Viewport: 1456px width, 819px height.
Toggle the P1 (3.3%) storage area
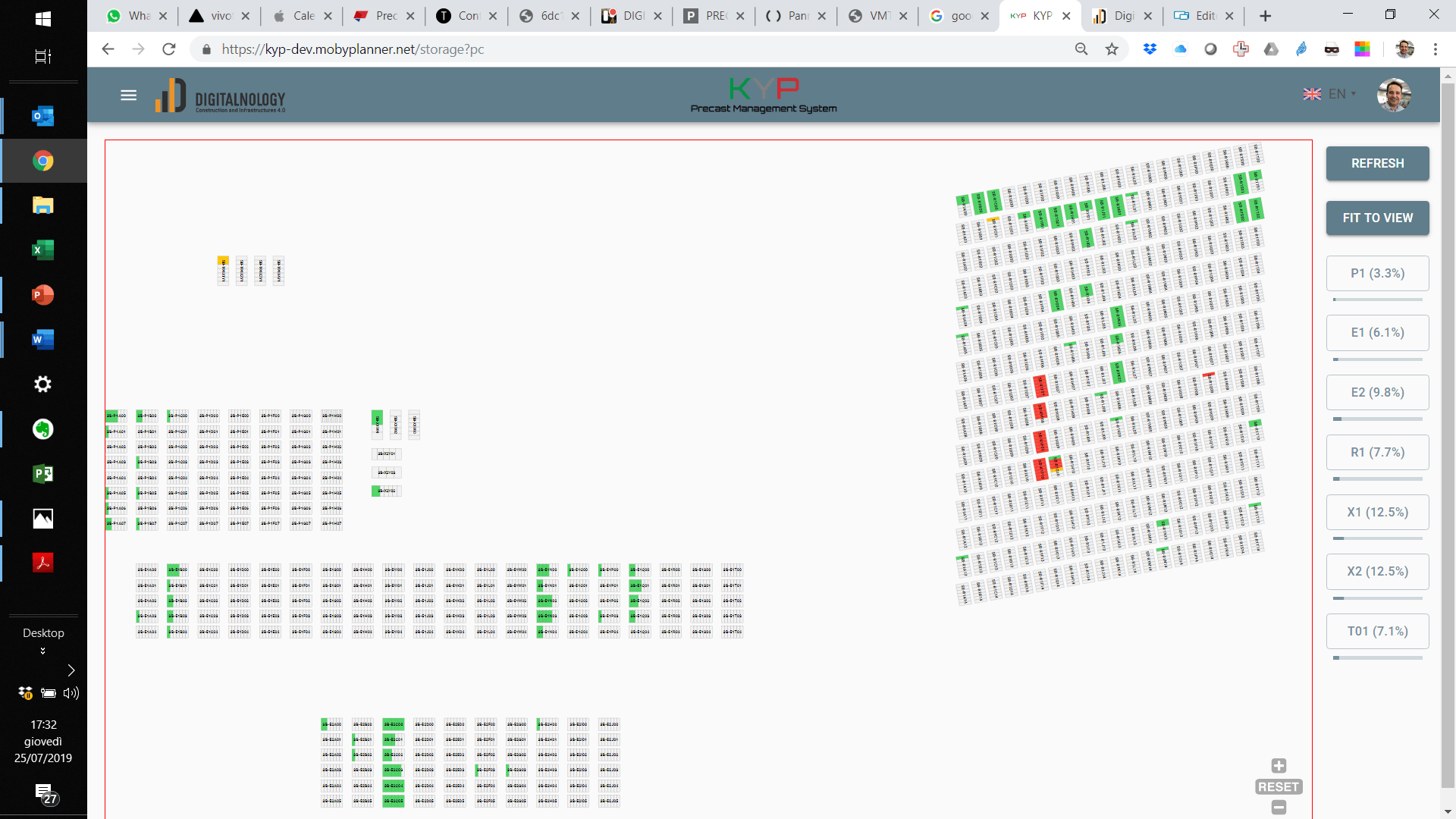pos(1377,273)
